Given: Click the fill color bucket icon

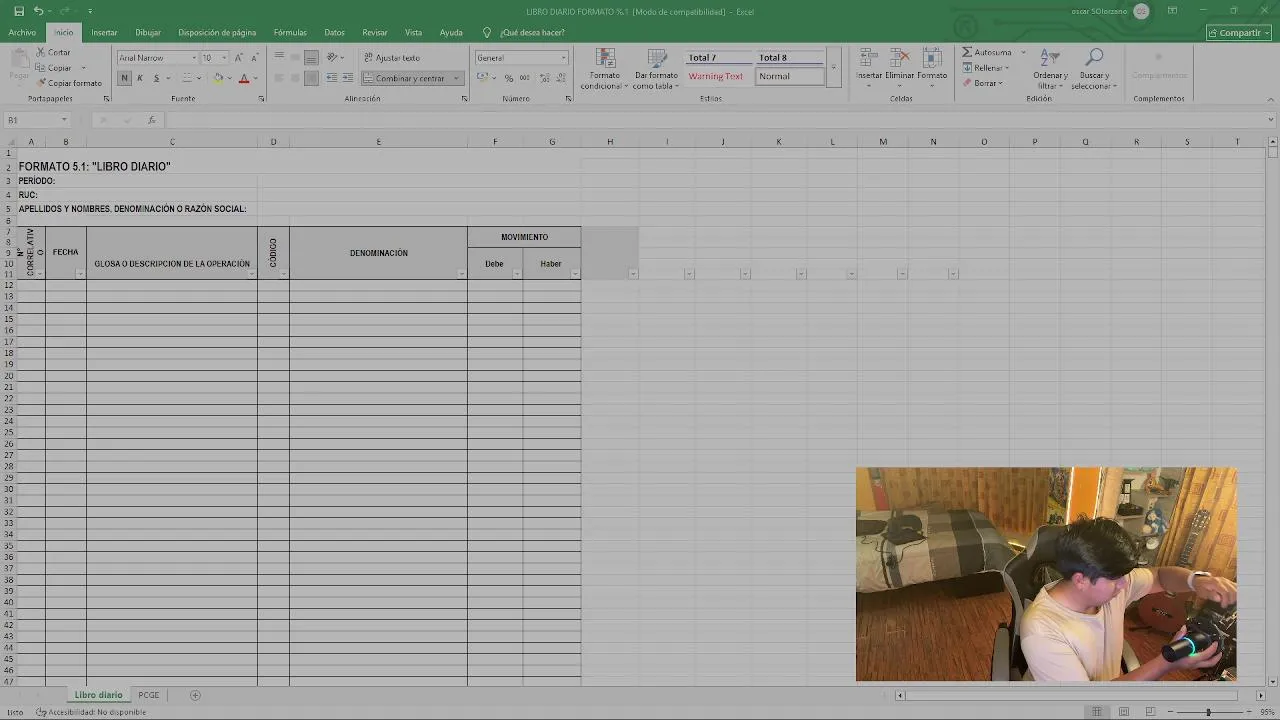Looking at the screenshot, I should pos(218,78).
